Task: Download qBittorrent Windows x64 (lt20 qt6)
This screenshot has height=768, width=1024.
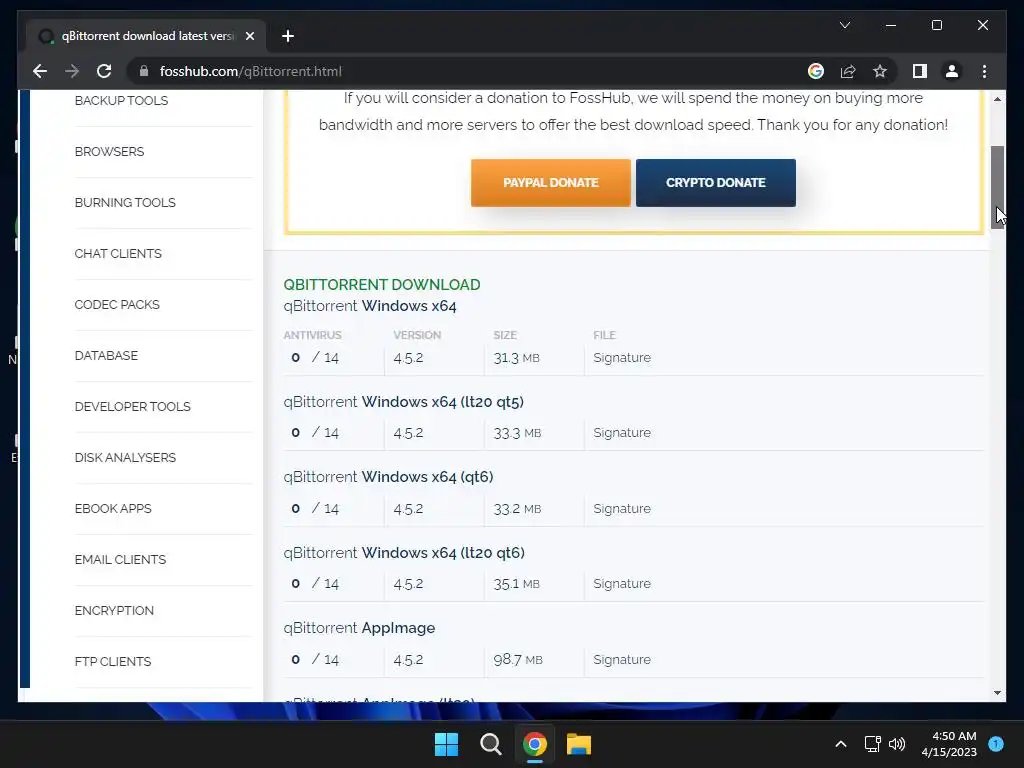Action: (404, 552)
